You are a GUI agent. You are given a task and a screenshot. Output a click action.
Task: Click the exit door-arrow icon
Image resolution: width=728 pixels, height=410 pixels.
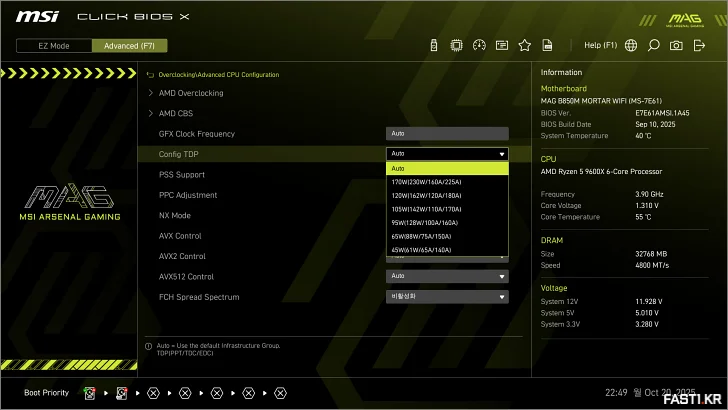[x=699, y=46]
